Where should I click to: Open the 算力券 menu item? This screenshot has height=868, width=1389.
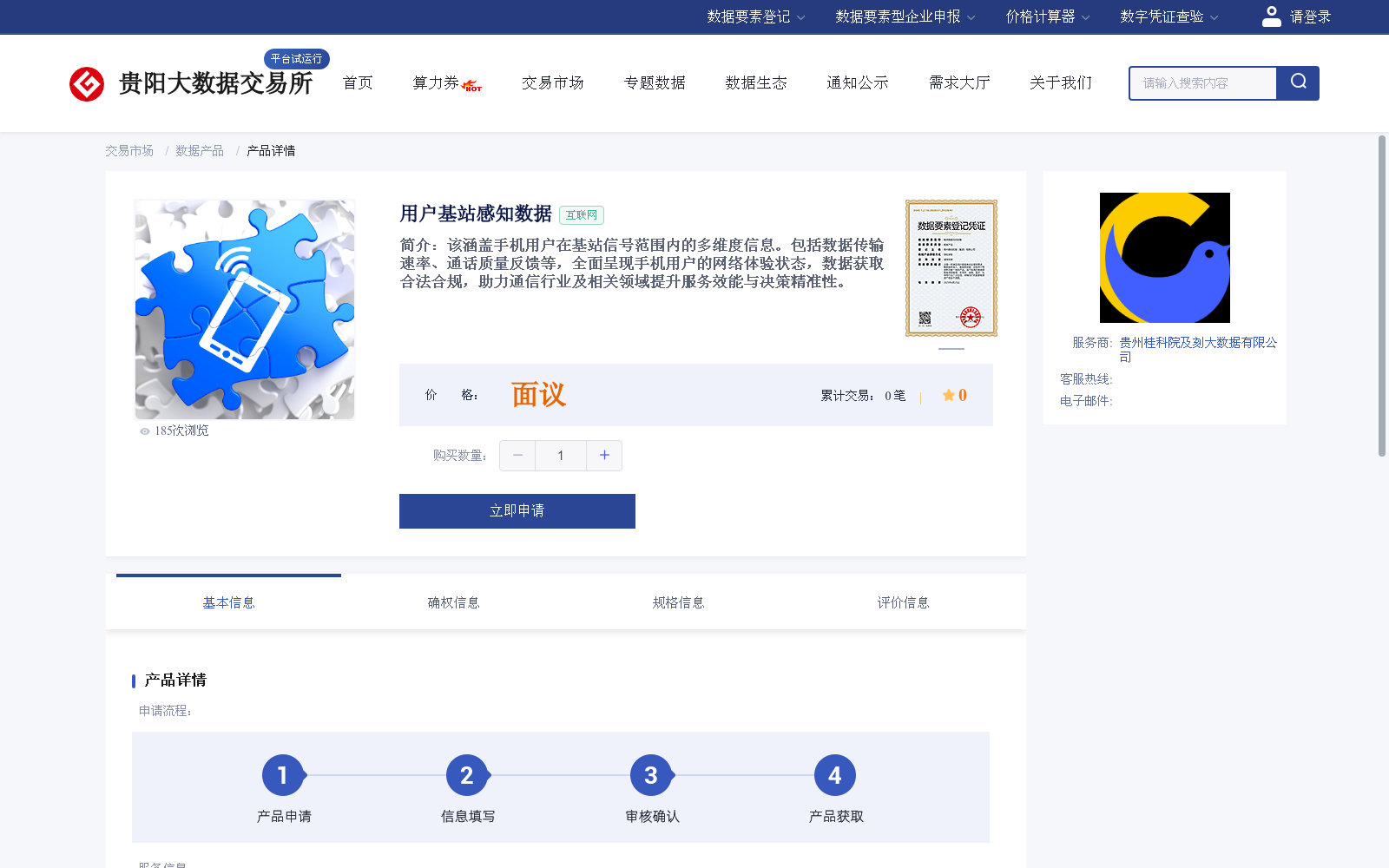(x=436, y=82)
